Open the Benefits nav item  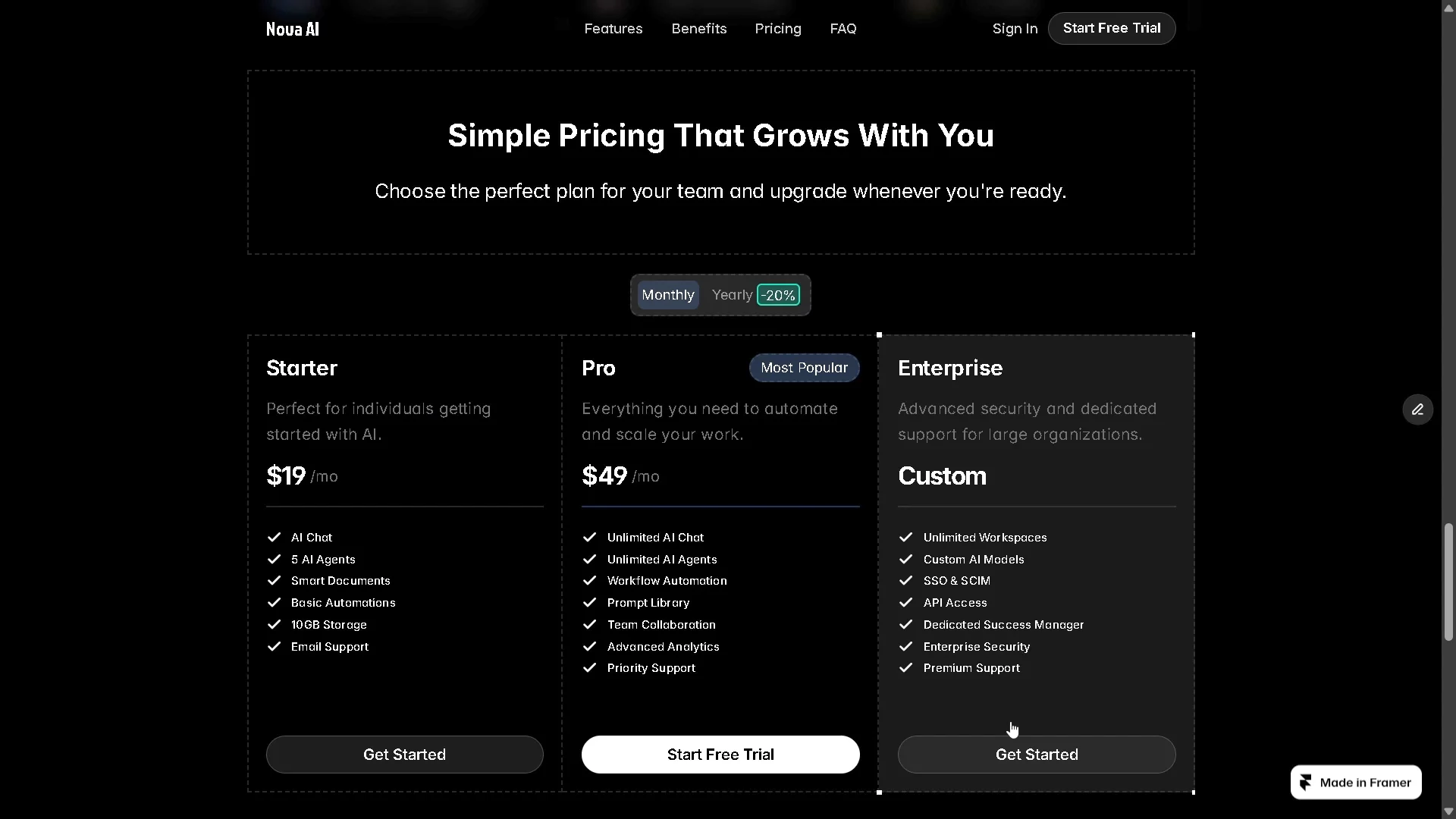[x=698, y=29]
